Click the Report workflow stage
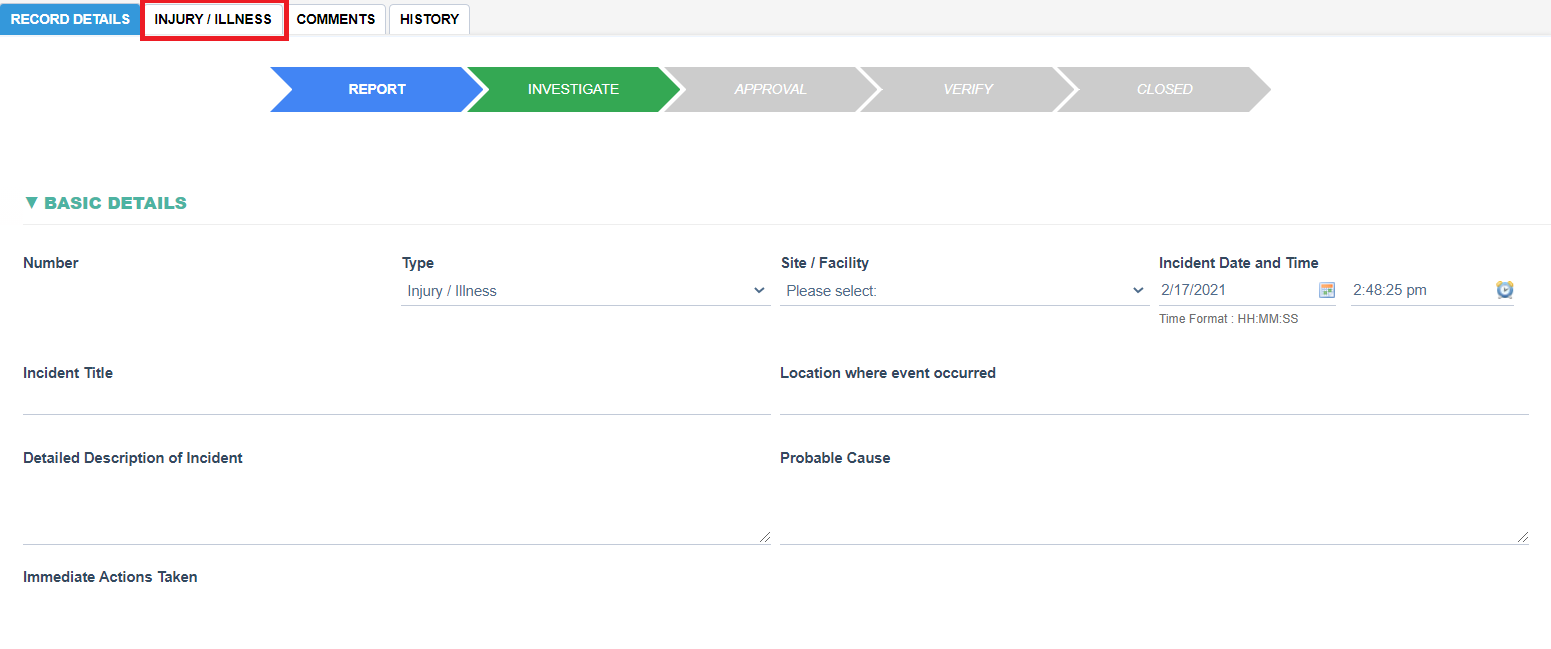This screenshot has width=1551, height=649. [376, 89]
